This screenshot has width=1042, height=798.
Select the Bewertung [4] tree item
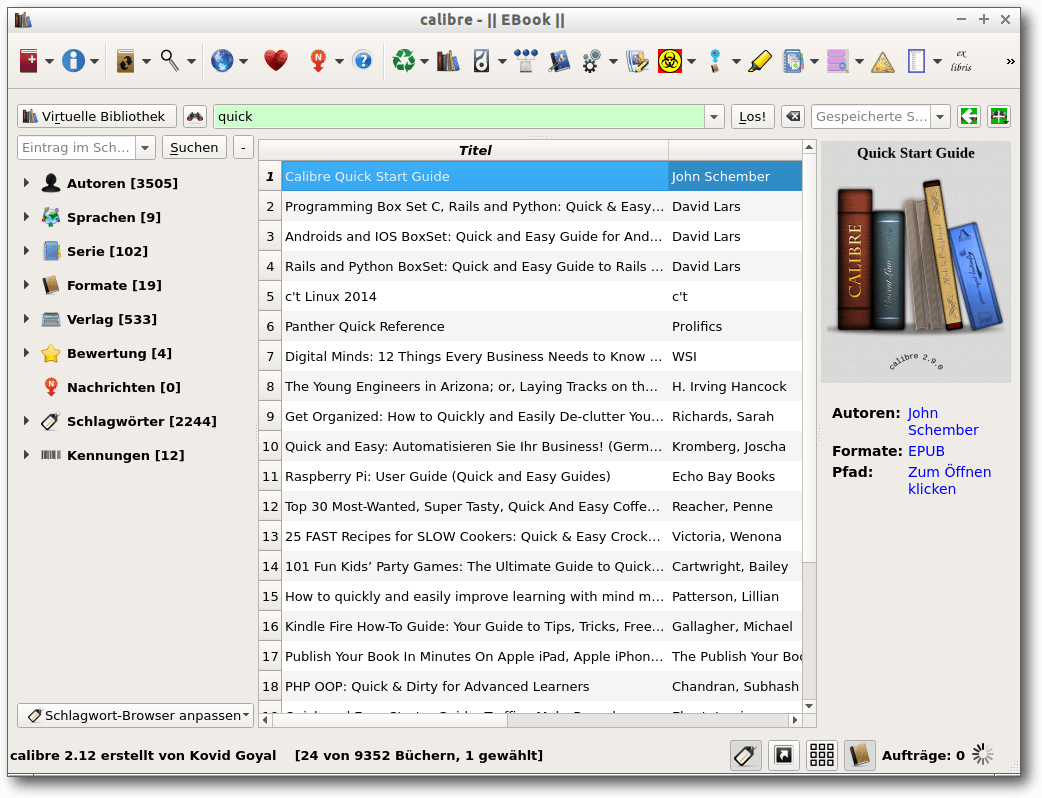[119, 353]
